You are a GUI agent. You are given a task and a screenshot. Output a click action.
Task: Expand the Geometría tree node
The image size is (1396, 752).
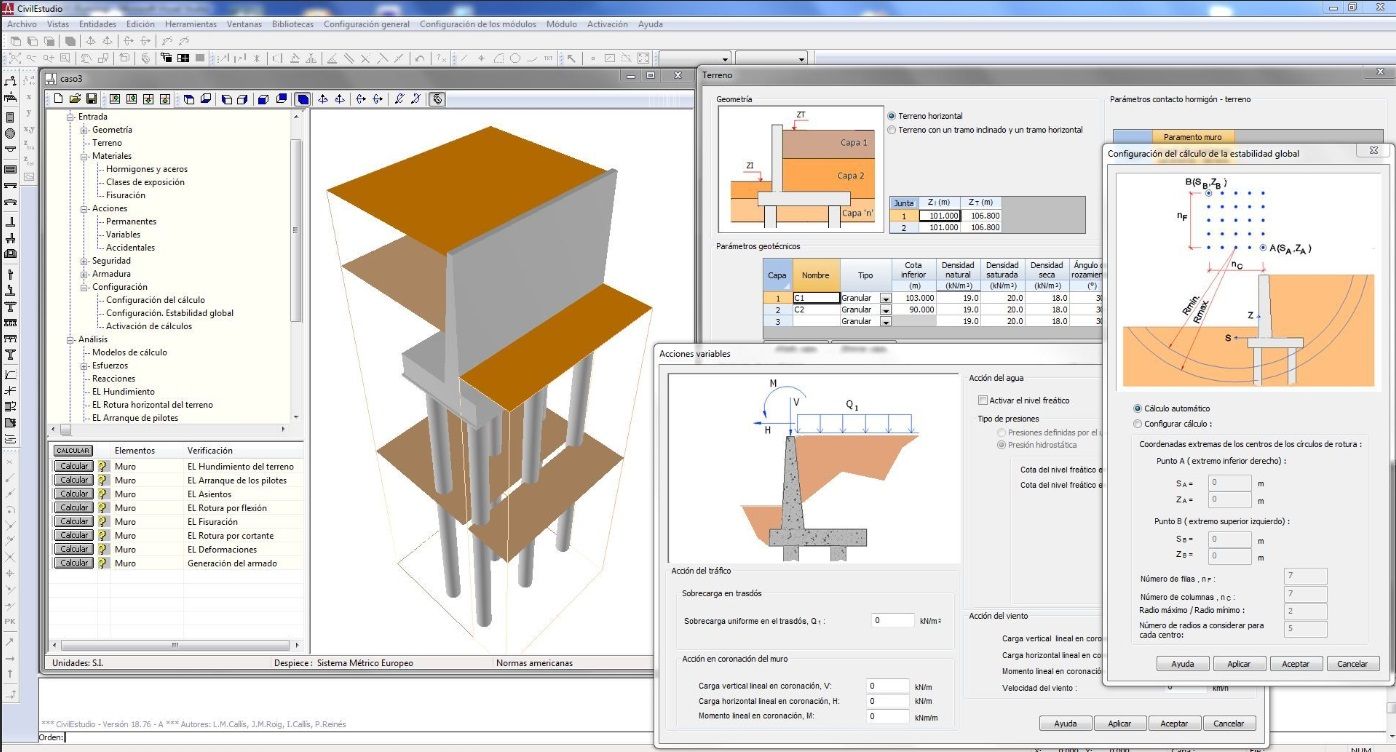tap(84, 130)
